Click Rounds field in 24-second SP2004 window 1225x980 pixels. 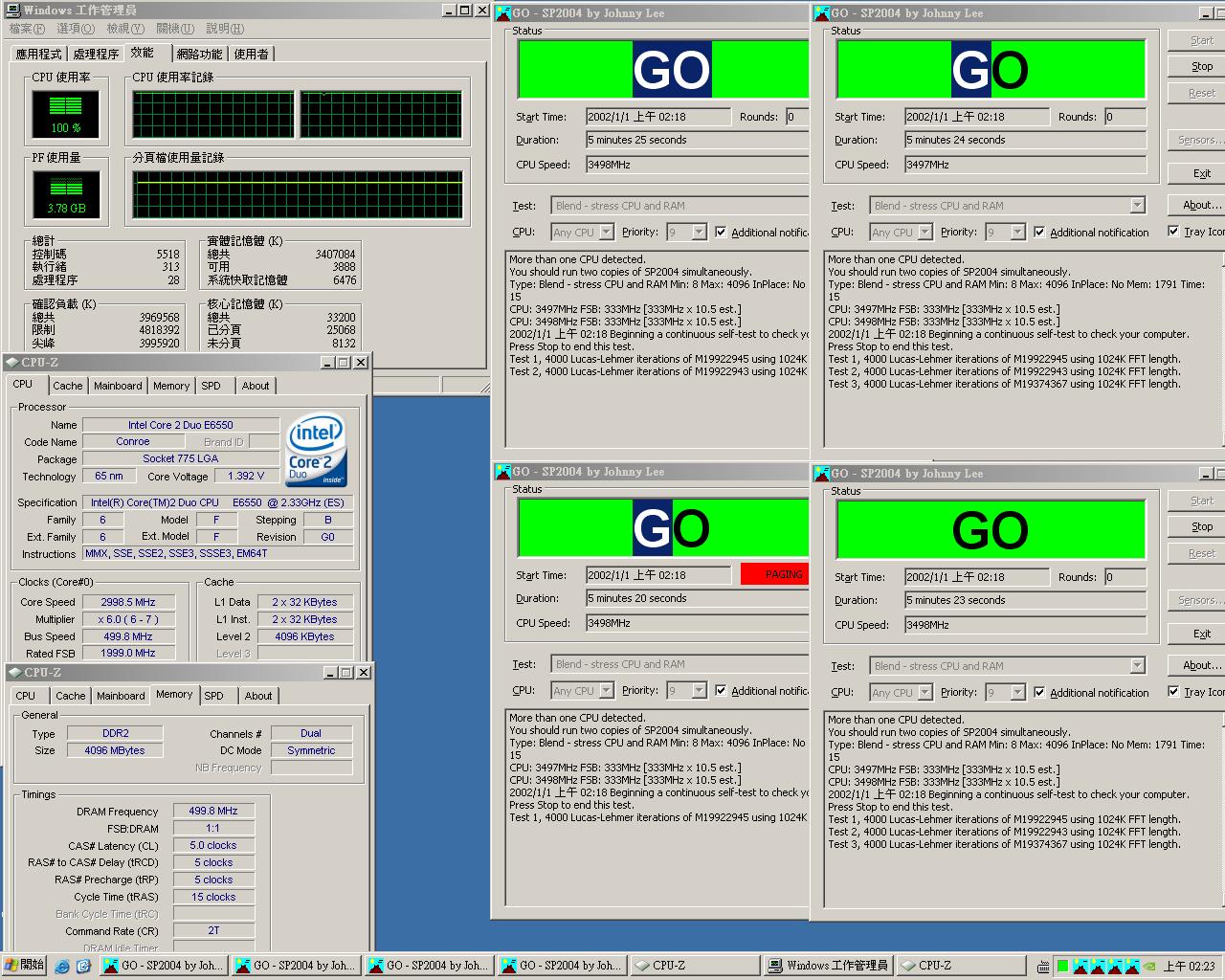click(1125, 117)
